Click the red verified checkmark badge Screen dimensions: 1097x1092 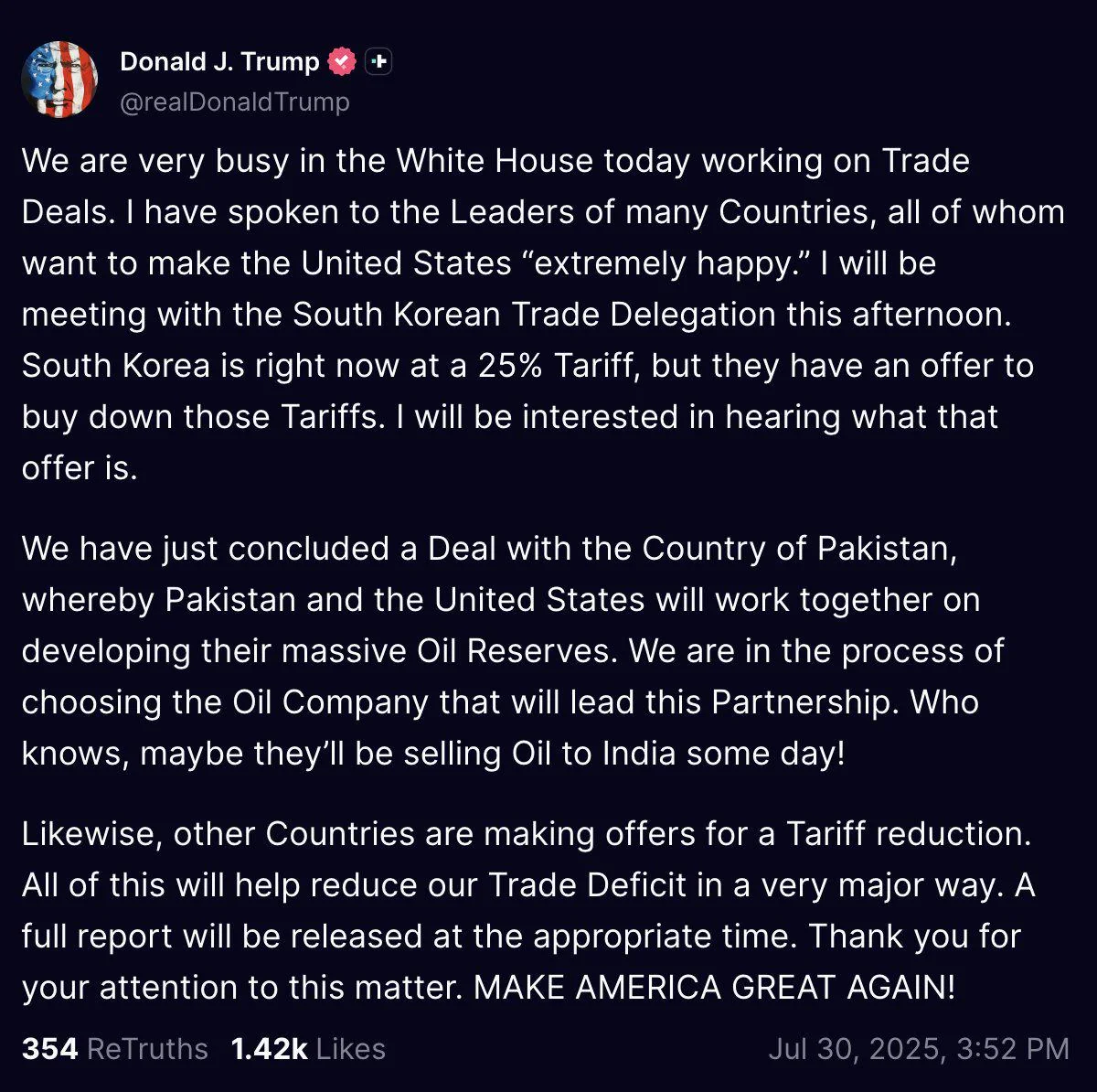(x=342, y=62)
